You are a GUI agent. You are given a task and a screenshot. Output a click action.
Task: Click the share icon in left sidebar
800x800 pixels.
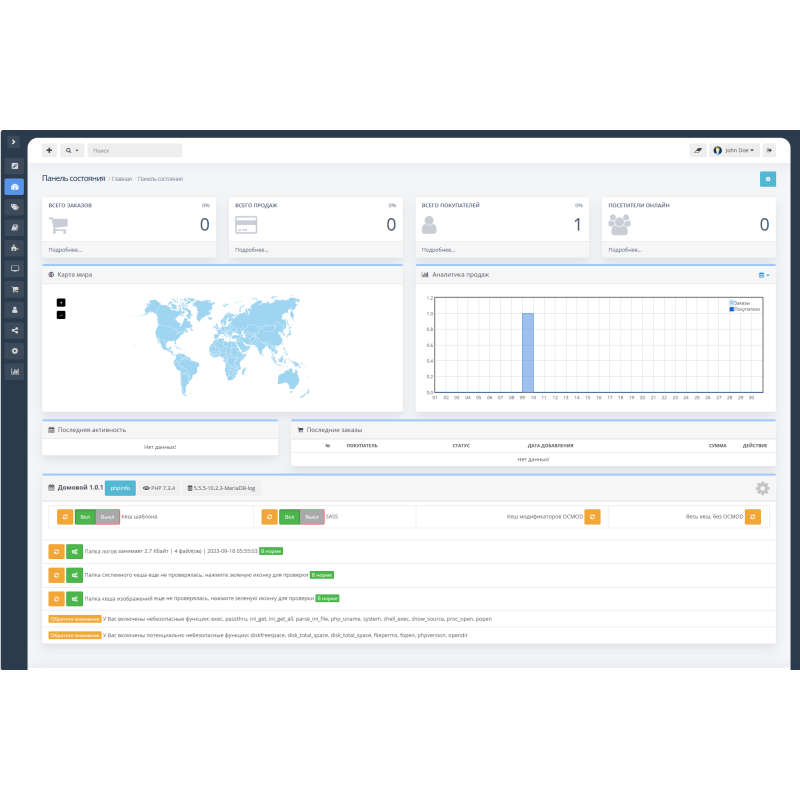14,330
